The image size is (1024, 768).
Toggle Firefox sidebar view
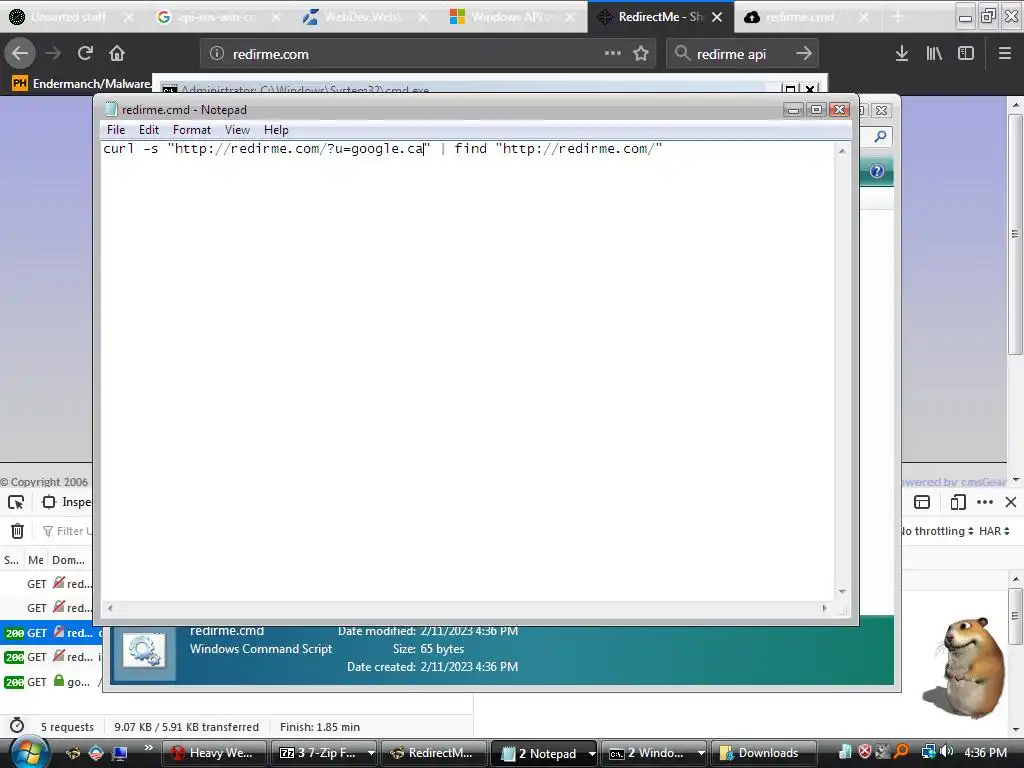pyautogui.click(x=966, y=54)
